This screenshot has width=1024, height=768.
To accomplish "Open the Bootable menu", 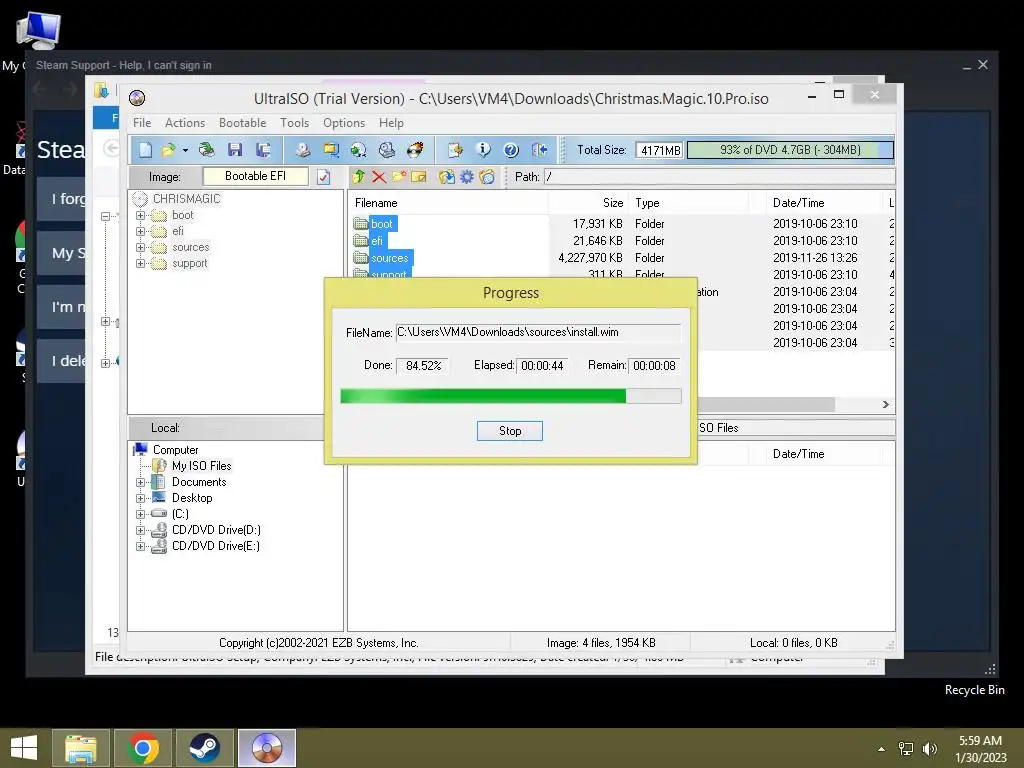I will 242,123.
